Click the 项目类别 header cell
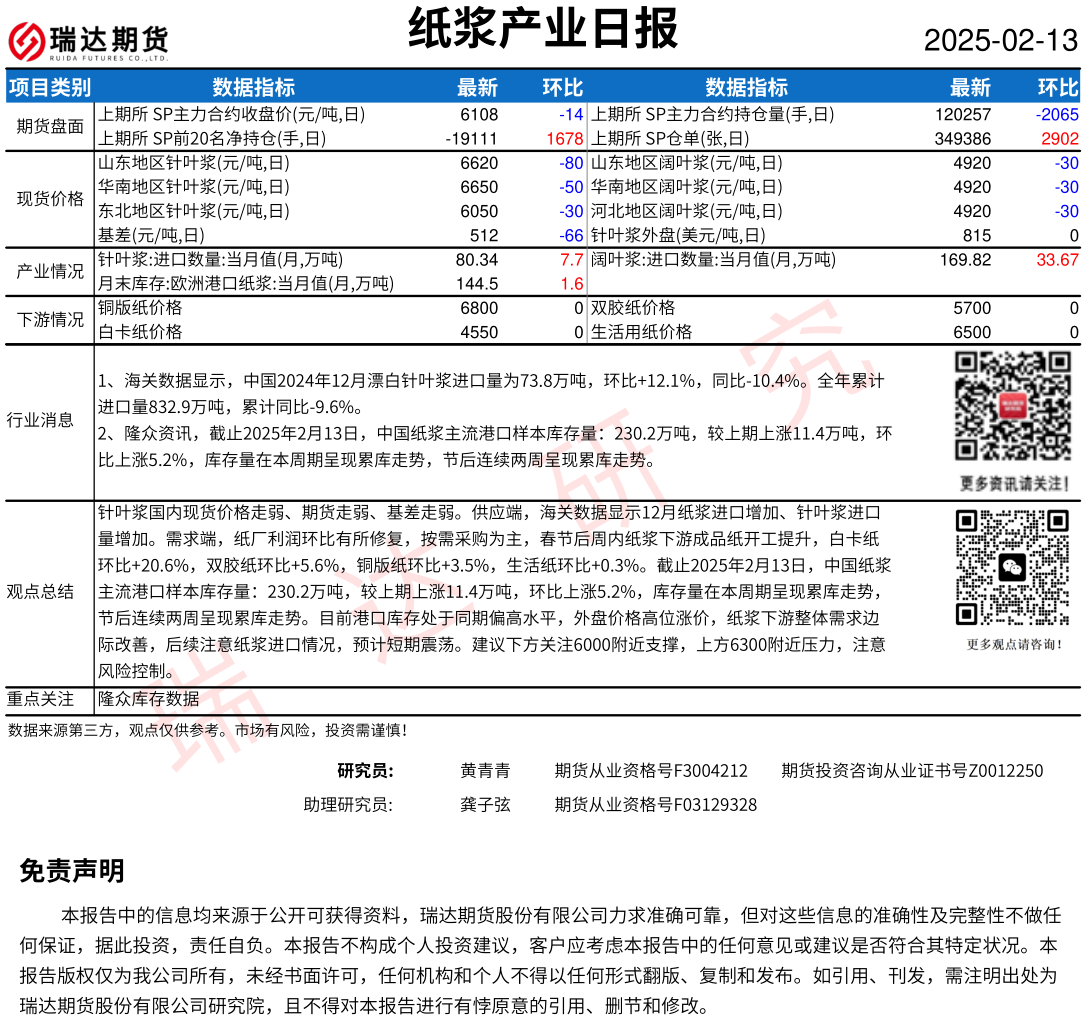This screenshot has height=1019, width=1086. 50,87
